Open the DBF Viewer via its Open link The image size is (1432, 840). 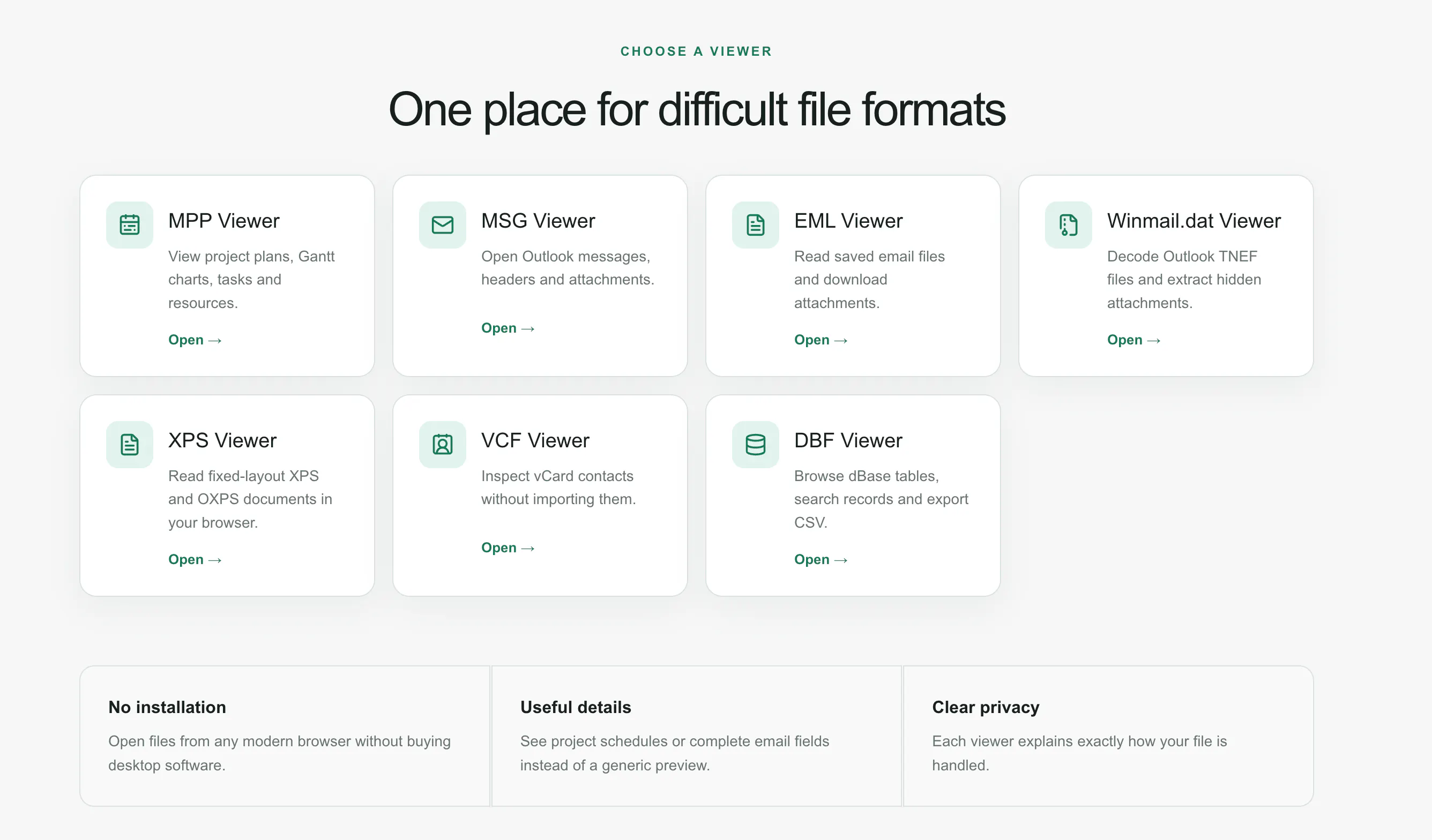[x=821, y=559]
